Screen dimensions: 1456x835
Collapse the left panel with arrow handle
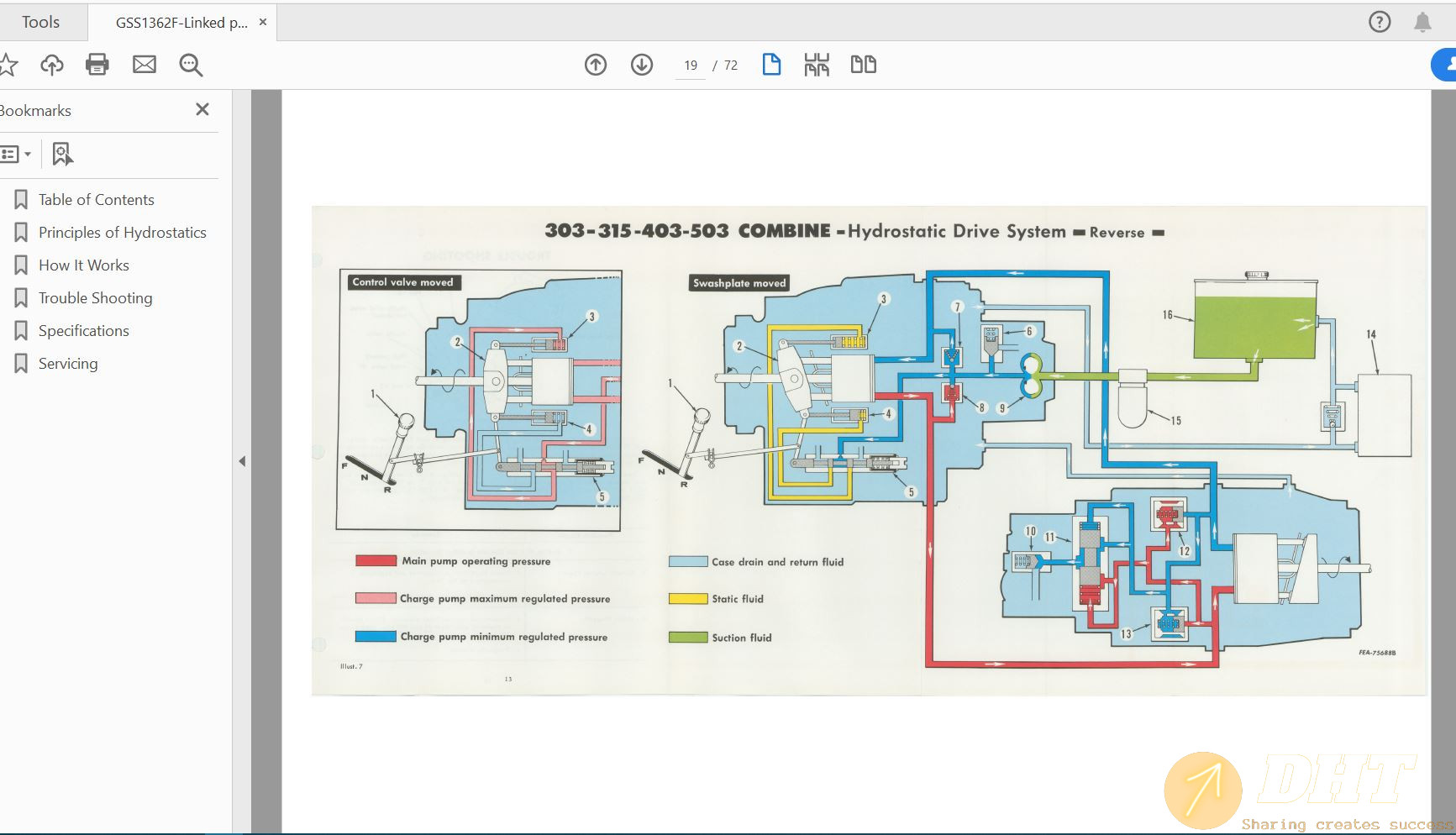point(242,461)
